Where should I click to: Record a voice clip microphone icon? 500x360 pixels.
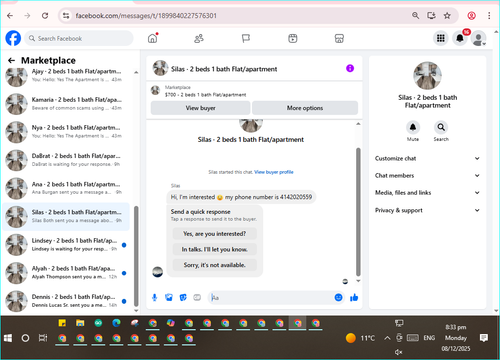tap(155, 297)
